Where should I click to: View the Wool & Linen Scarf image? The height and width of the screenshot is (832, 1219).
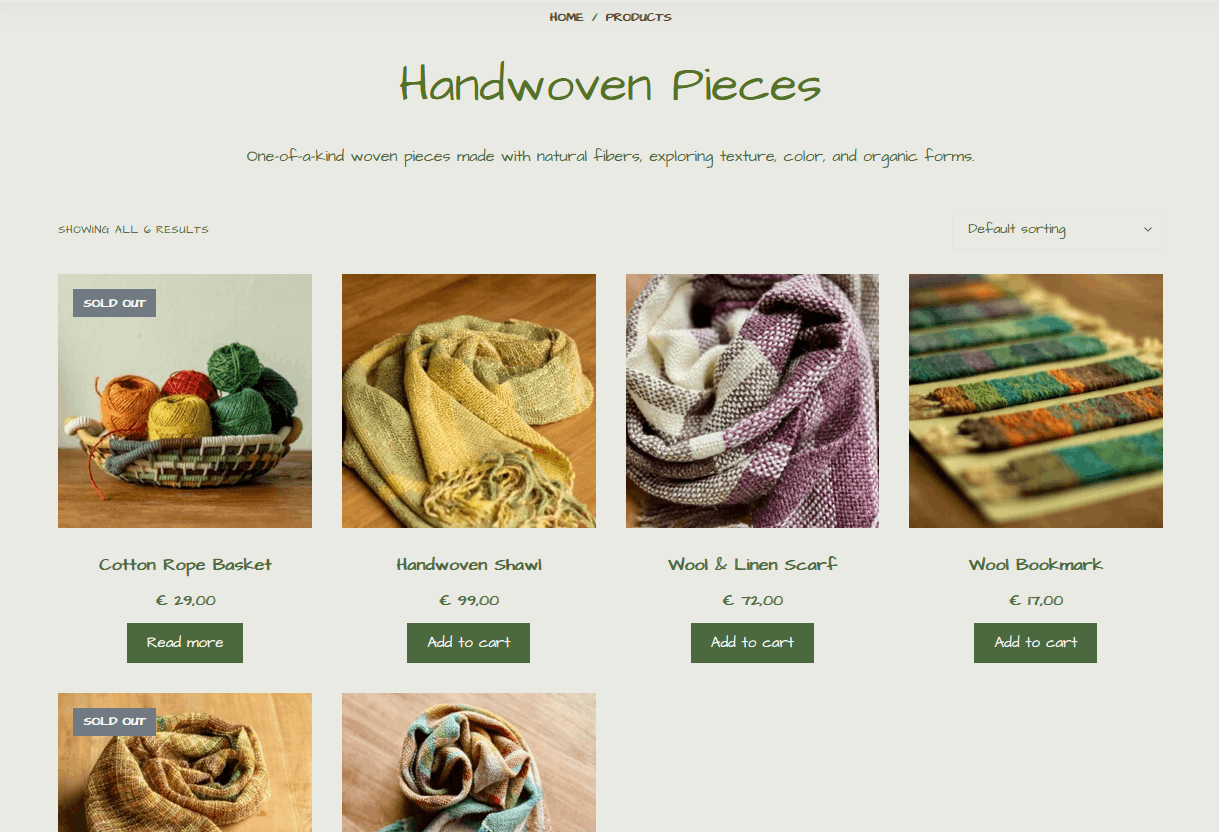752,401
